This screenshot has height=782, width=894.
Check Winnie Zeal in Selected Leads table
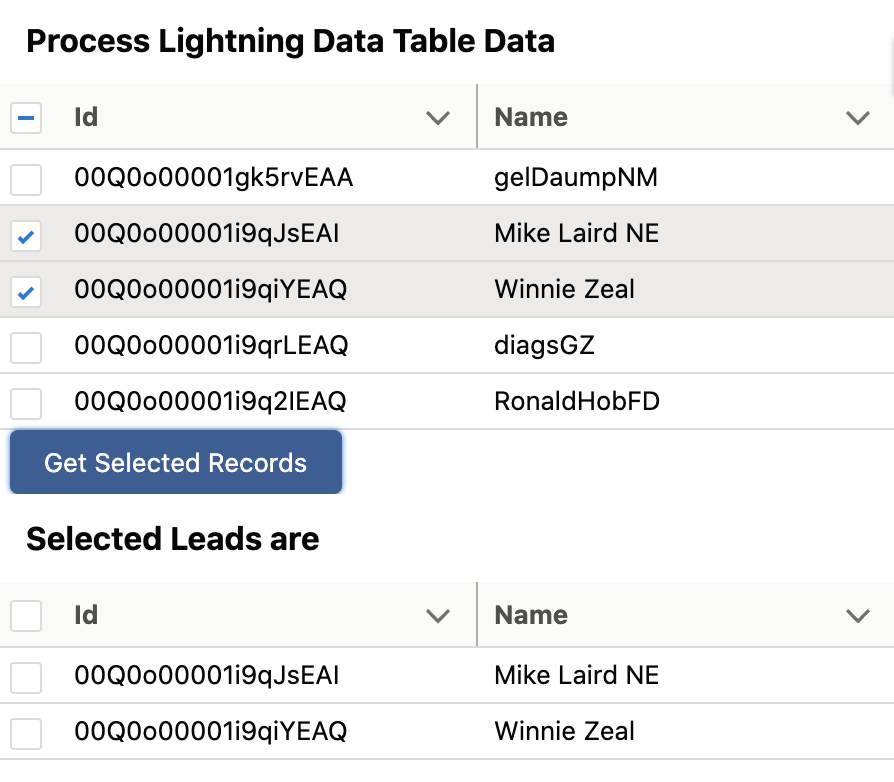click(x=26, y=731)
